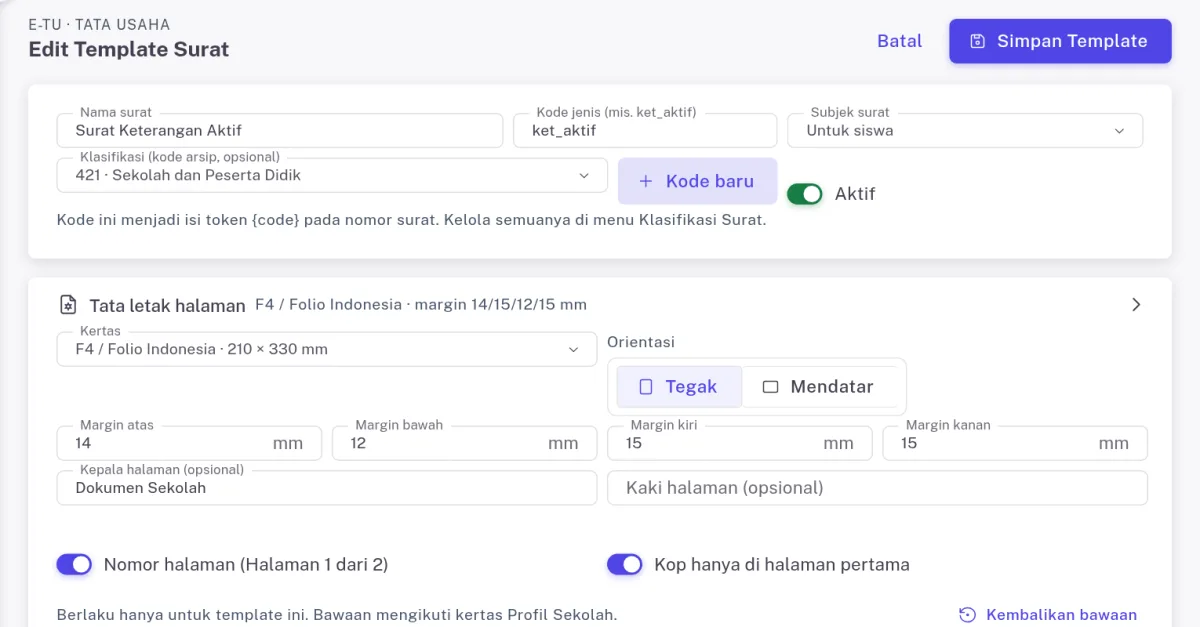1200x627 pixels.
Task: Toggle Nomor halaman switch
Action: (x=74, y=565)
